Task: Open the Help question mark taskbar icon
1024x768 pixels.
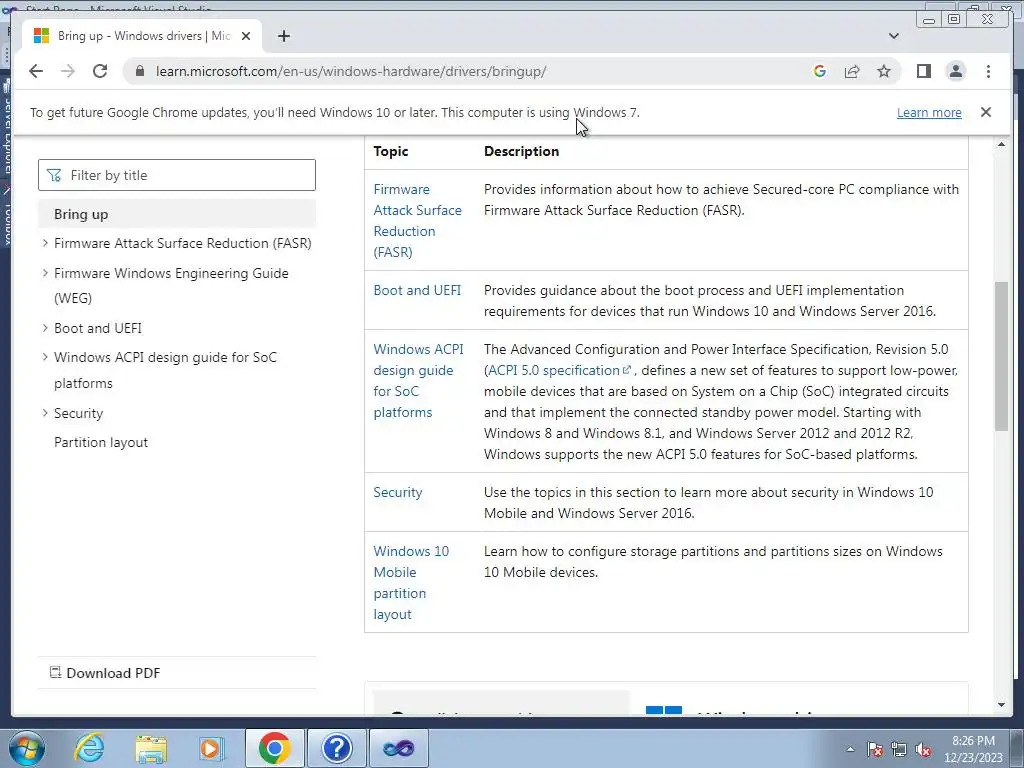Action: (x=337, y=748)
